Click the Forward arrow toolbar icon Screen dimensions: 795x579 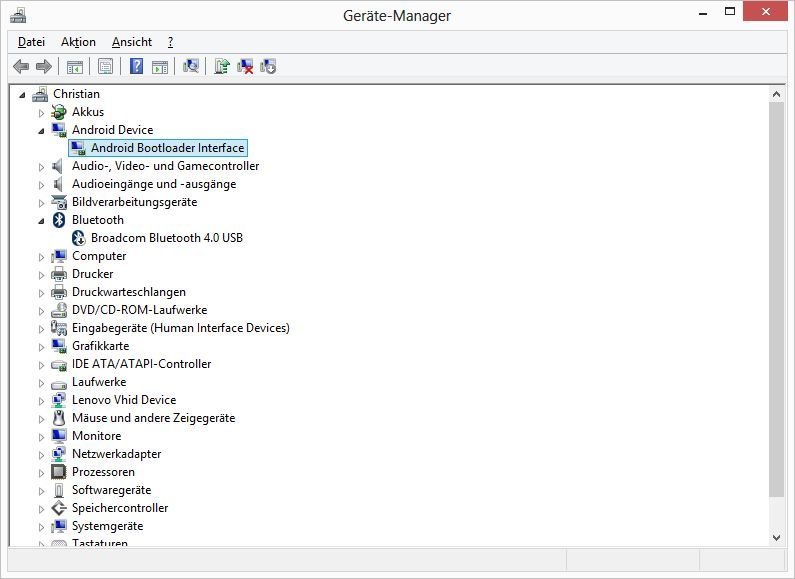coord(44,66)
